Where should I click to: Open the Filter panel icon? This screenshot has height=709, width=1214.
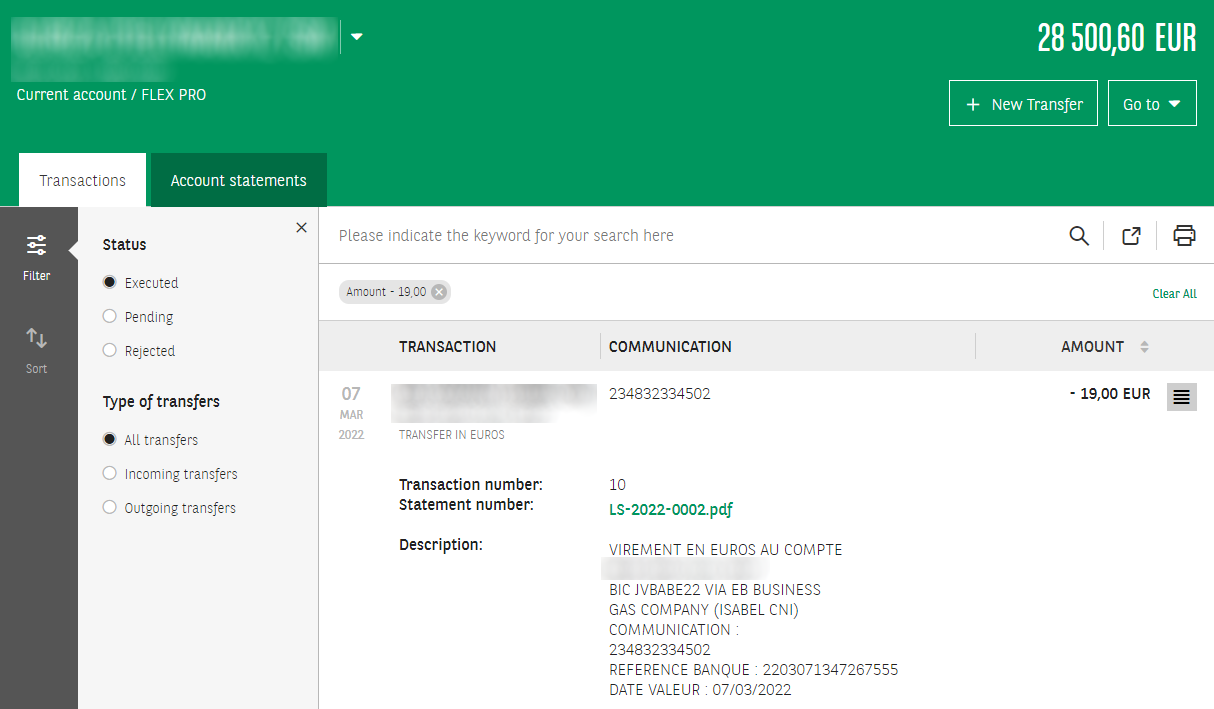37,254
